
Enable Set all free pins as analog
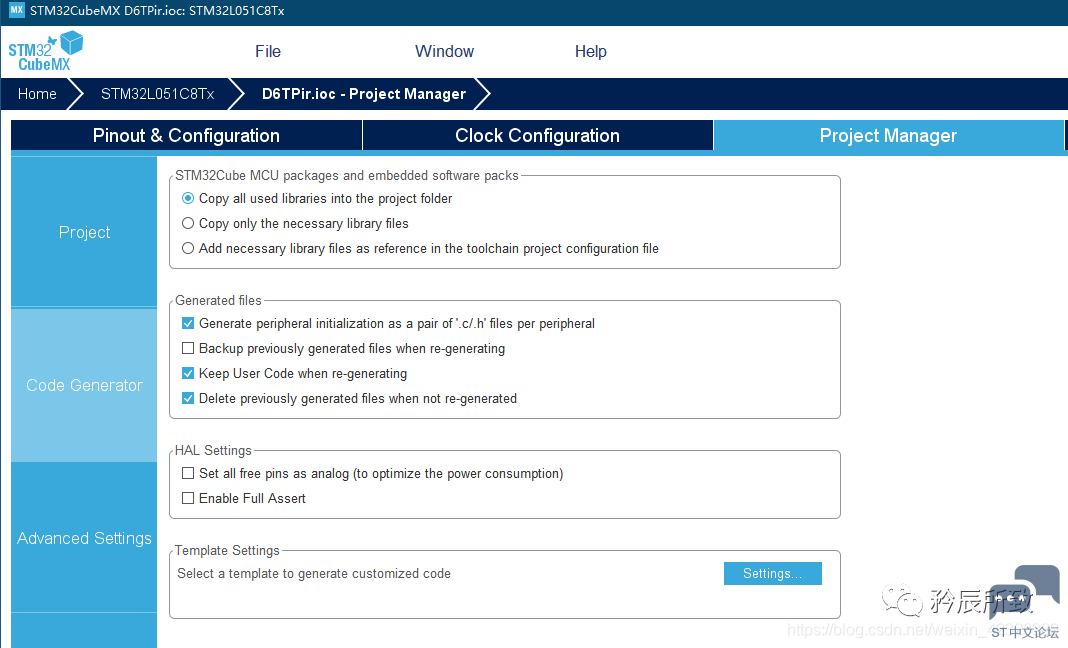188,474
